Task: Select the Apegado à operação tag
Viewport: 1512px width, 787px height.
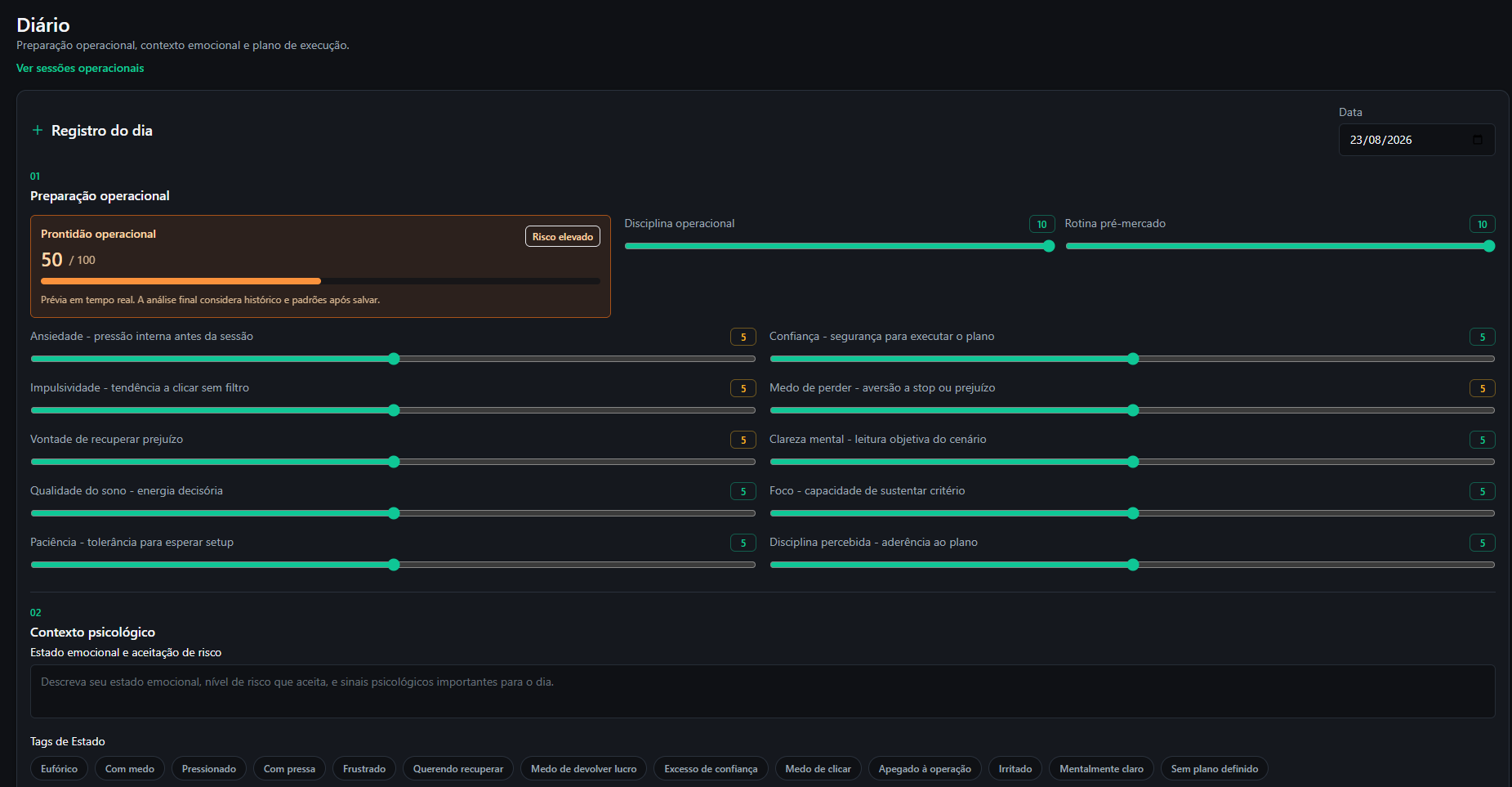Action: (x=925, y=768)
